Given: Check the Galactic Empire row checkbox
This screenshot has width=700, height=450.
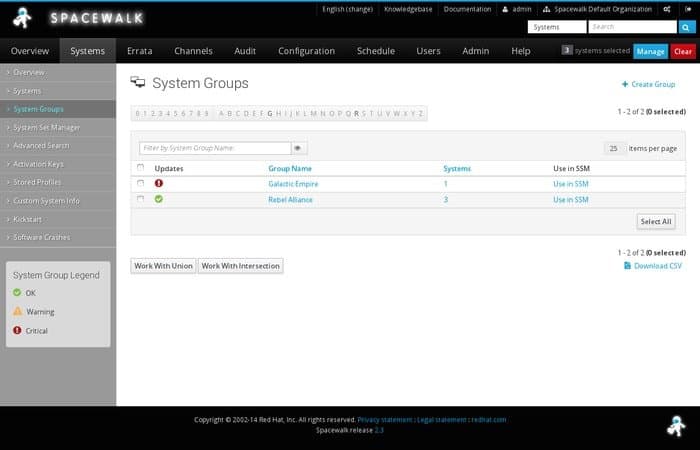Looking at the screenshot, I should point(141,183).
